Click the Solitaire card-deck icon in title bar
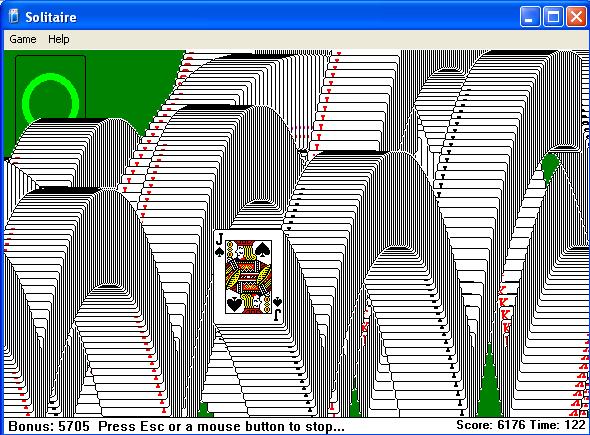The image size is (590, 435). point(14,17)
